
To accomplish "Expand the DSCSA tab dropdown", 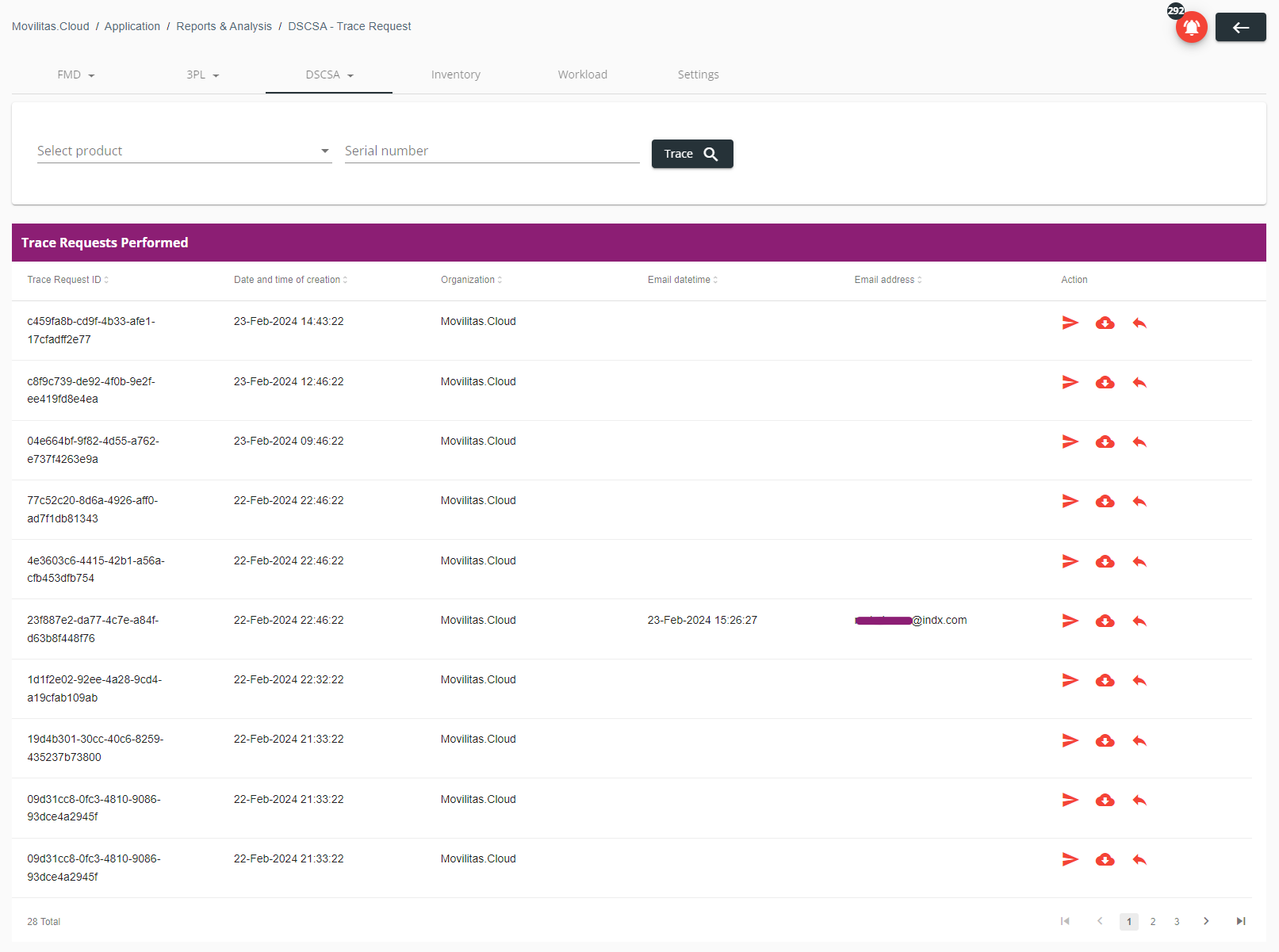I will point(329,75).
